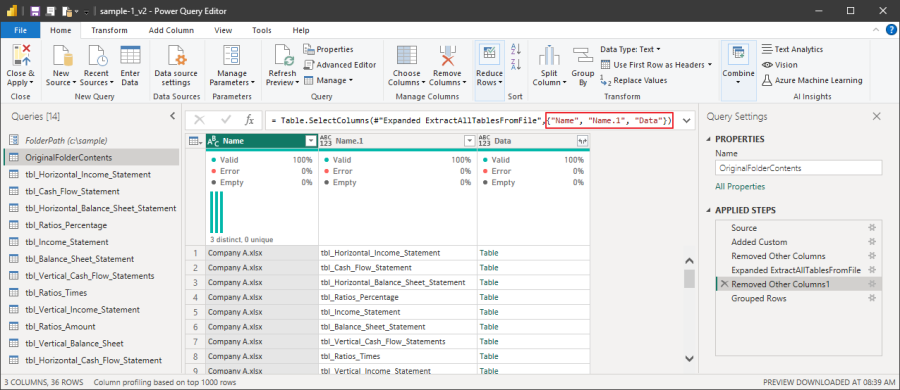Click the fx insert step button
Viewport: 900px width, 390px height.
250,119
